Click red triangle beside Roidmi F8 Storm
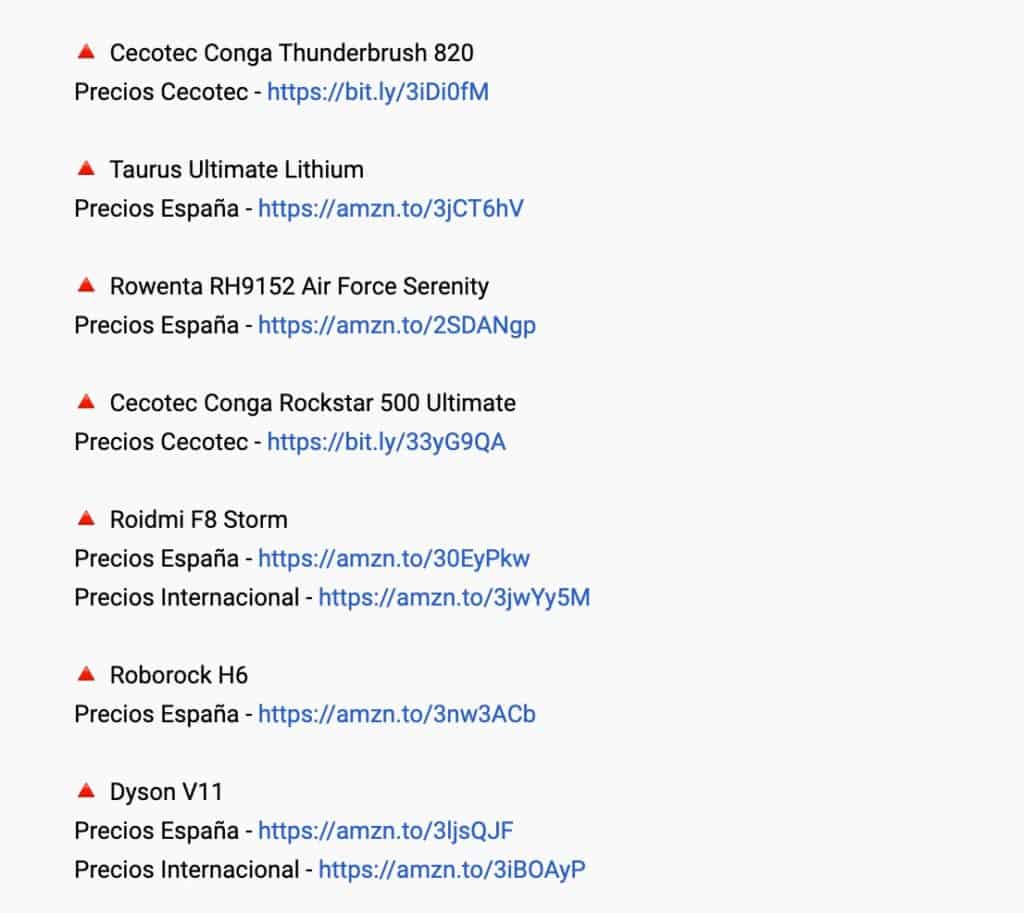The width and height of the screenshot is (1024, 913). click(x=86, y=519)
